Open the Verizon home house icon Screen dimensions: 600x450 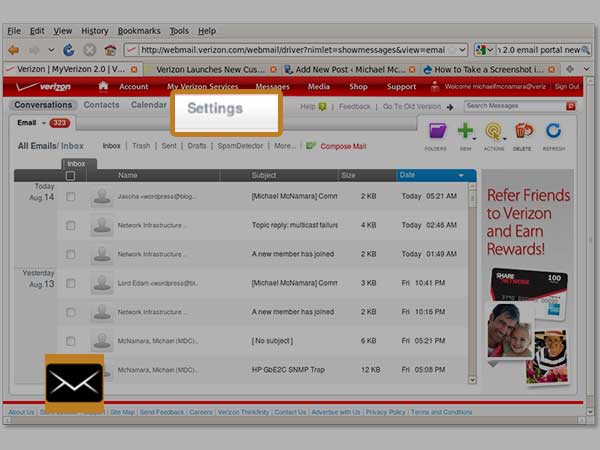coord(103,86)
